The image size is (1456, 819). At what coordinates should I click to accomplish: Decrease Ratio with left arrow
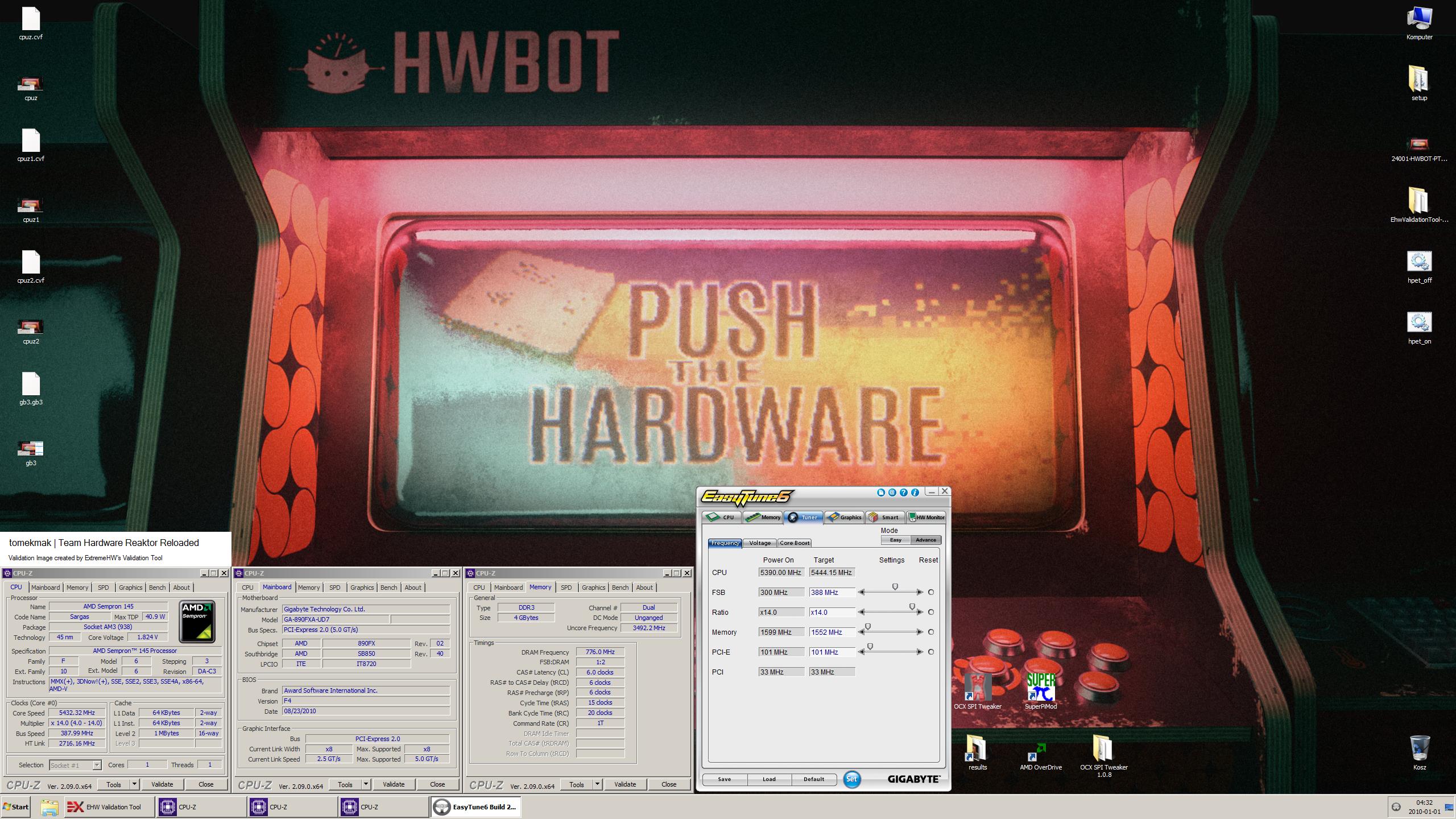[x=862, y=612]
